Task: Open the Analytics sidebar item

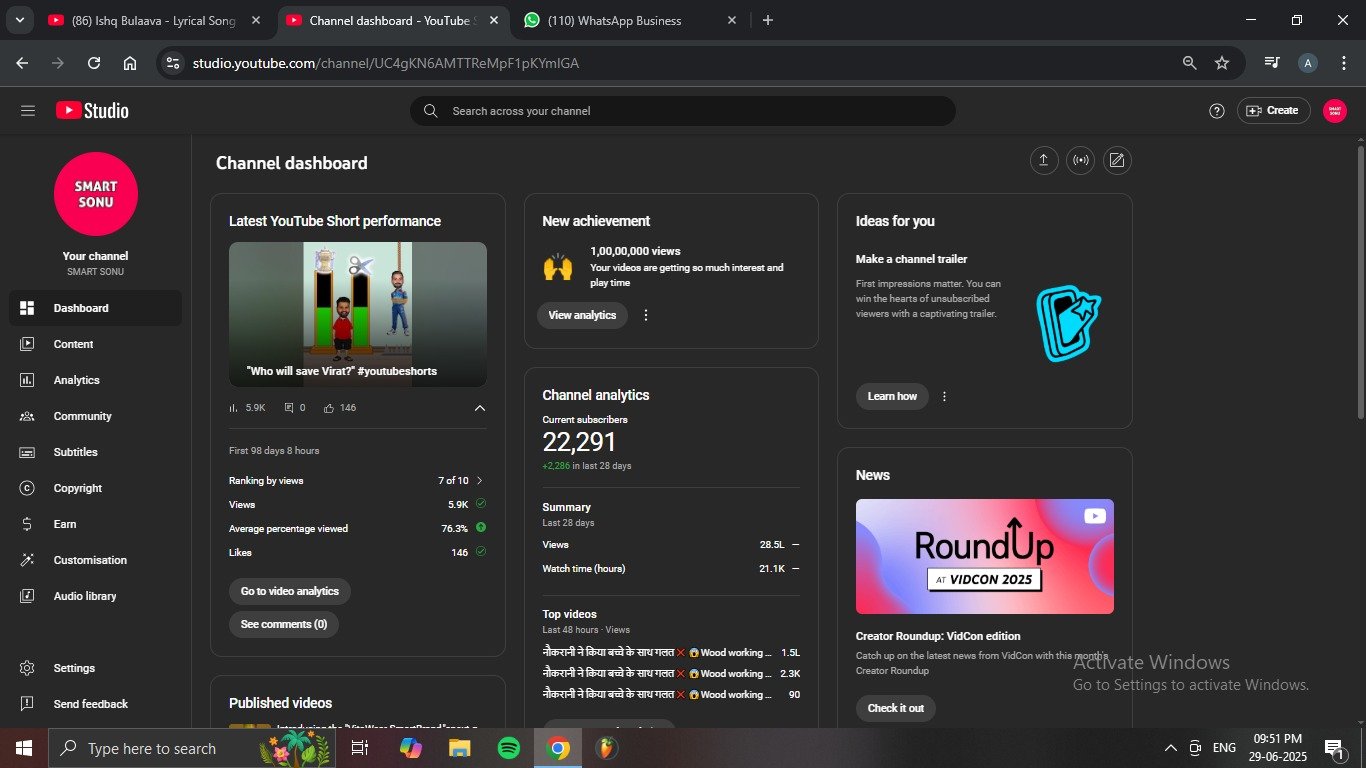Action: point(95,380)
